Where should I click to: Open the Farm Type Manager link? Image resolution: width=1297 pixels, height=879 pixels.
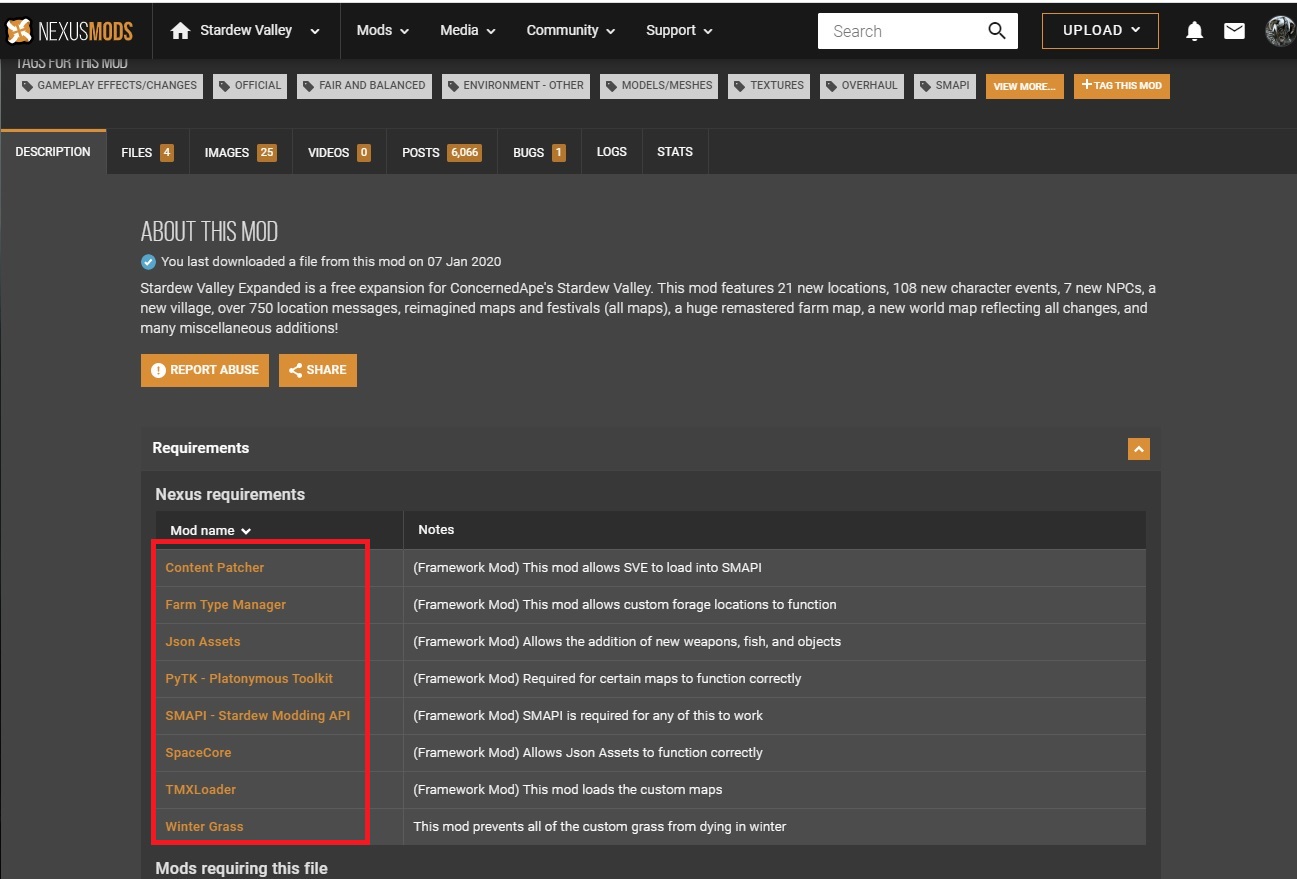coord(226,605)
